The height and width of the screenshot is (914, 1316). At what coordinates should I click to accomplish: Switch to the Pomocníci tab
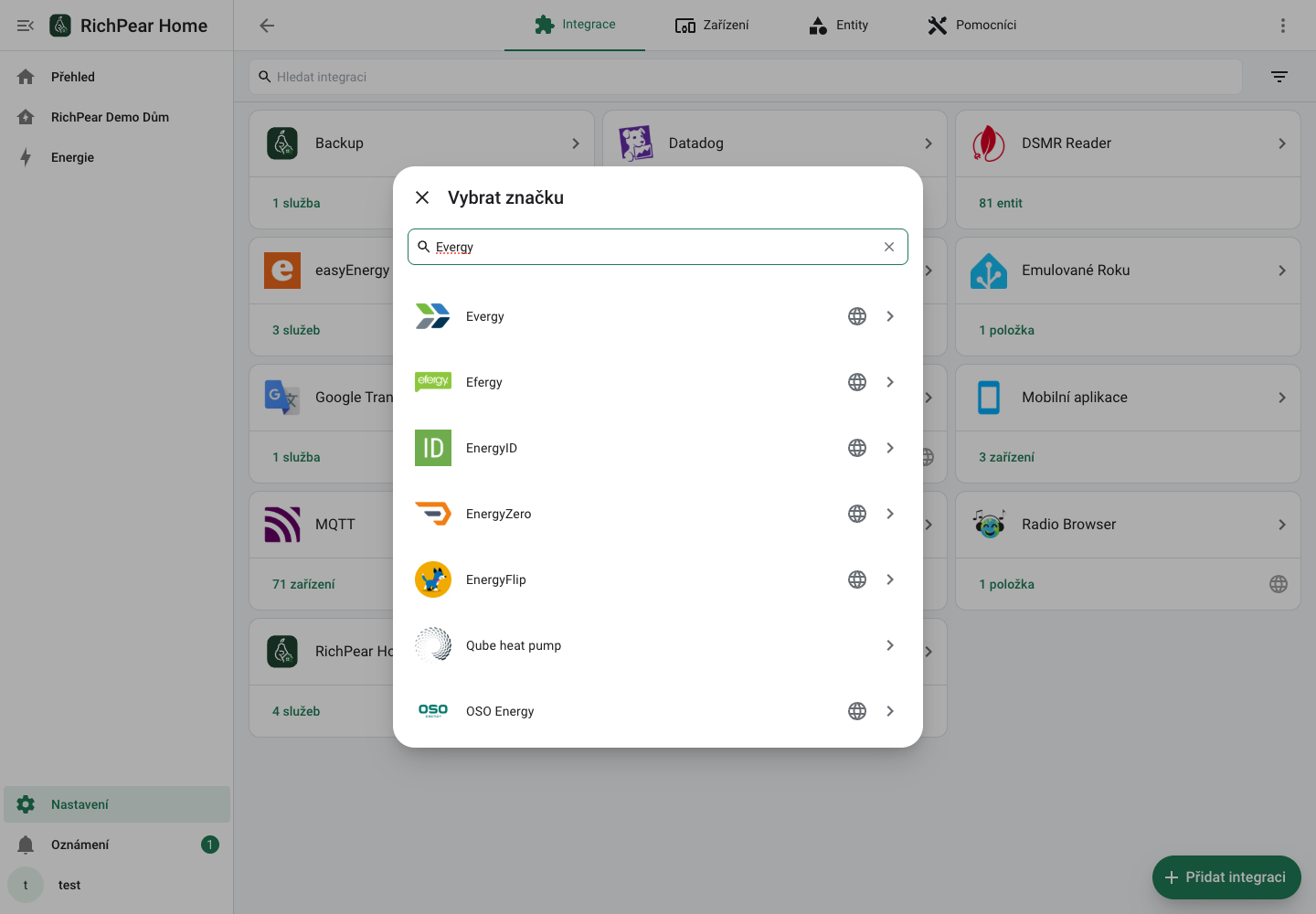pos(971,25)
